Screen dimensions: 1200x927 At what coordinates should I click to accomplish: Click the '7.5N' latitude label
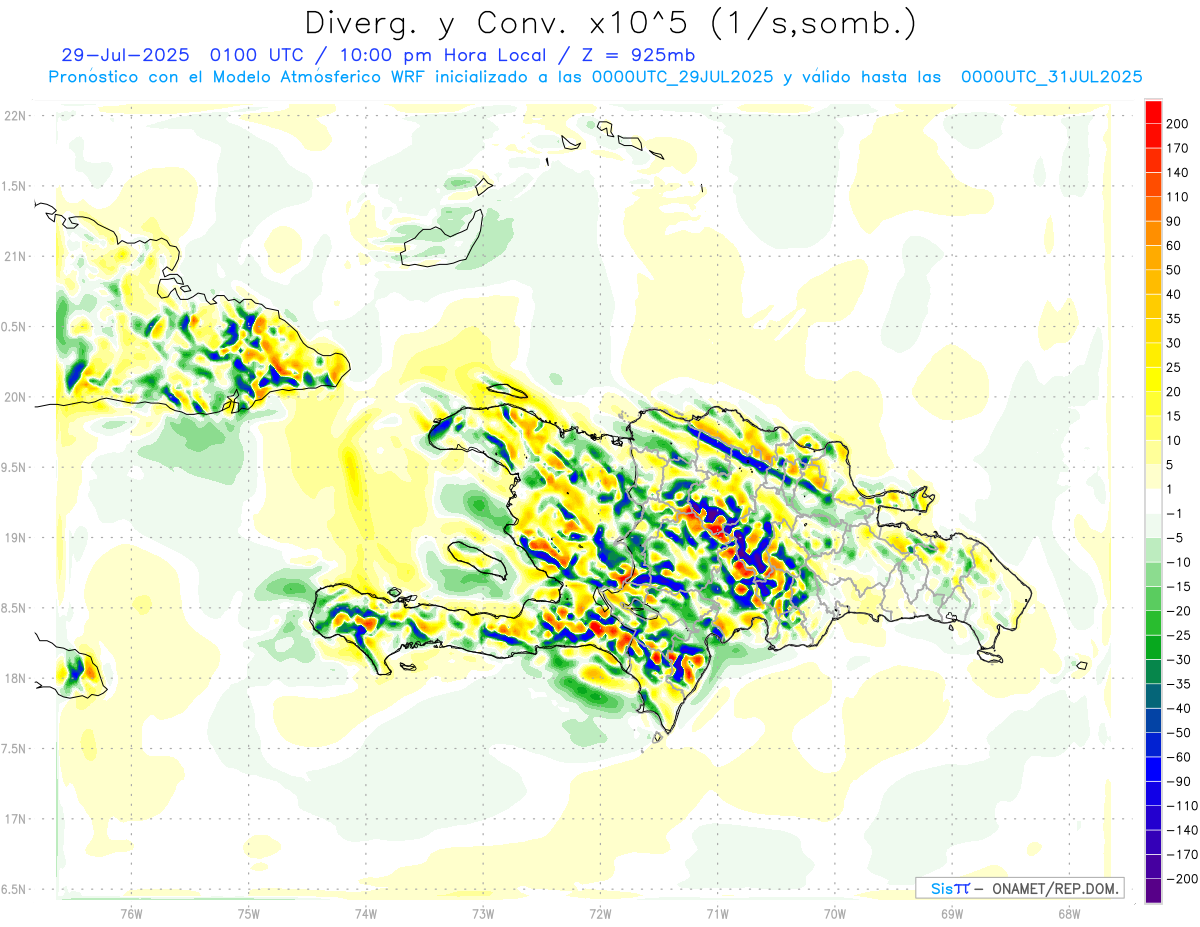tap(14, 749)
